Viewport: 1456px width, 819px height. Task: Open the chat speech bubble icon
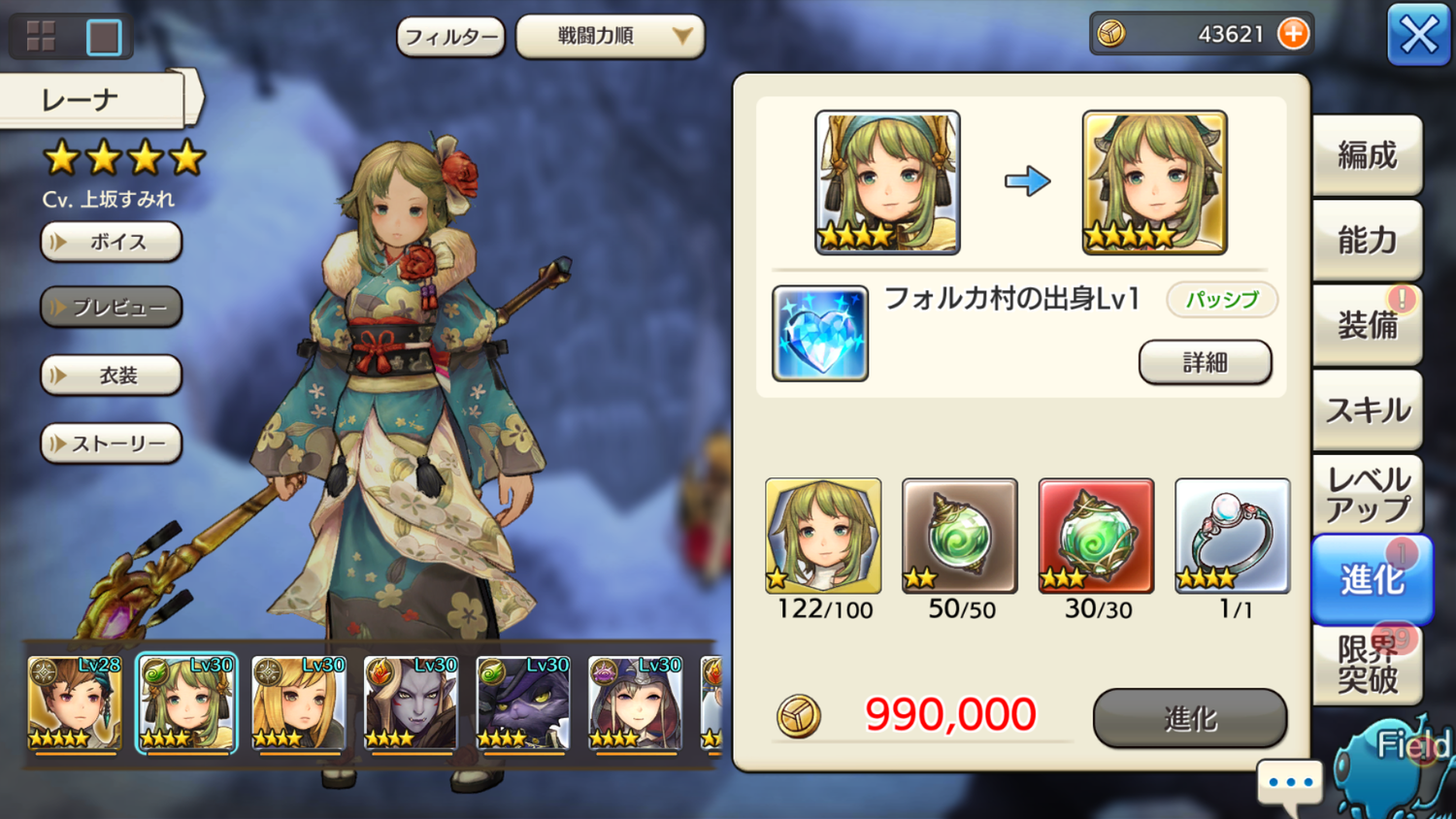[x=1290, y=784]
